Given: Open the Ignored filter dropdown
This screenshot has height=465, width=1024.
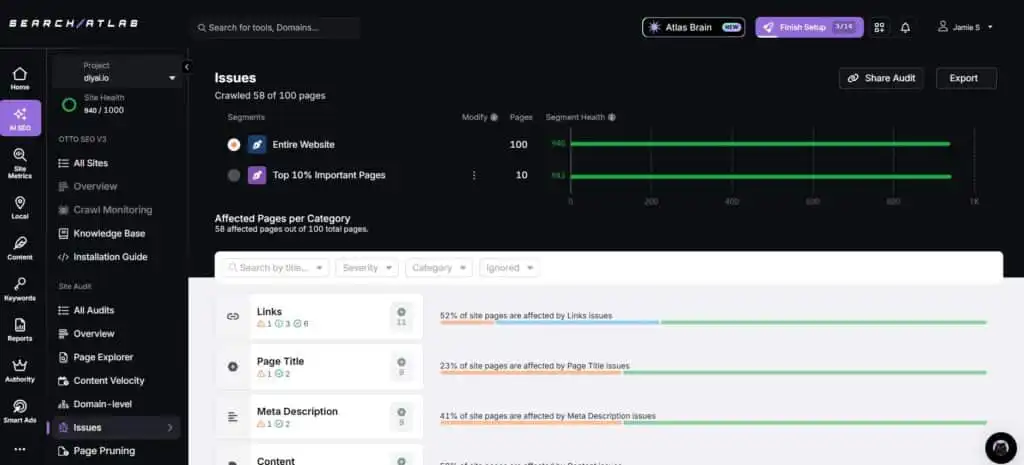Looking at the screenshot, I should [x=509, y=268].
